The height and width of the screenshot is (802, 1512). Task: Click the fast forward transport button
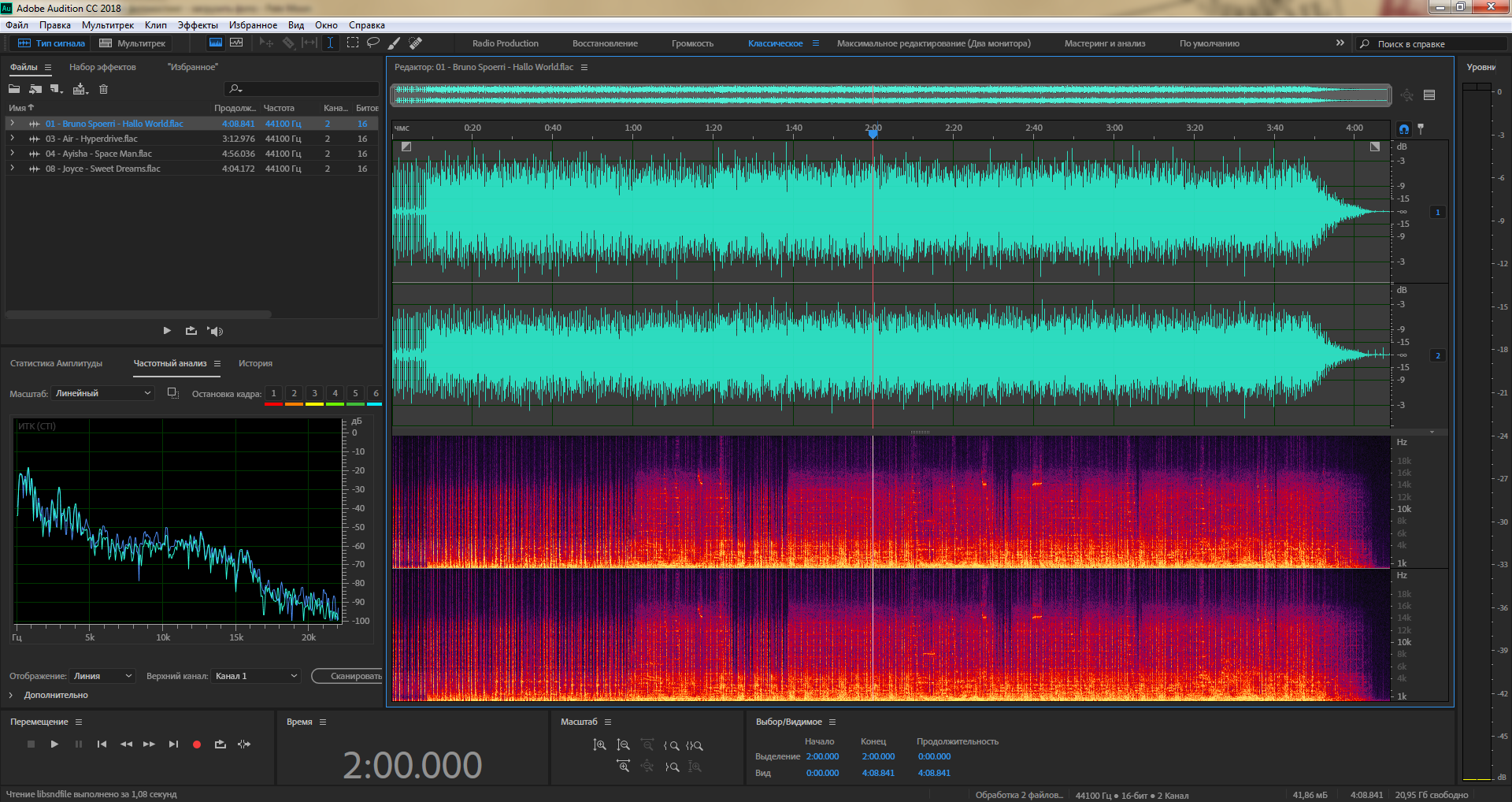(x=149, y=744)
